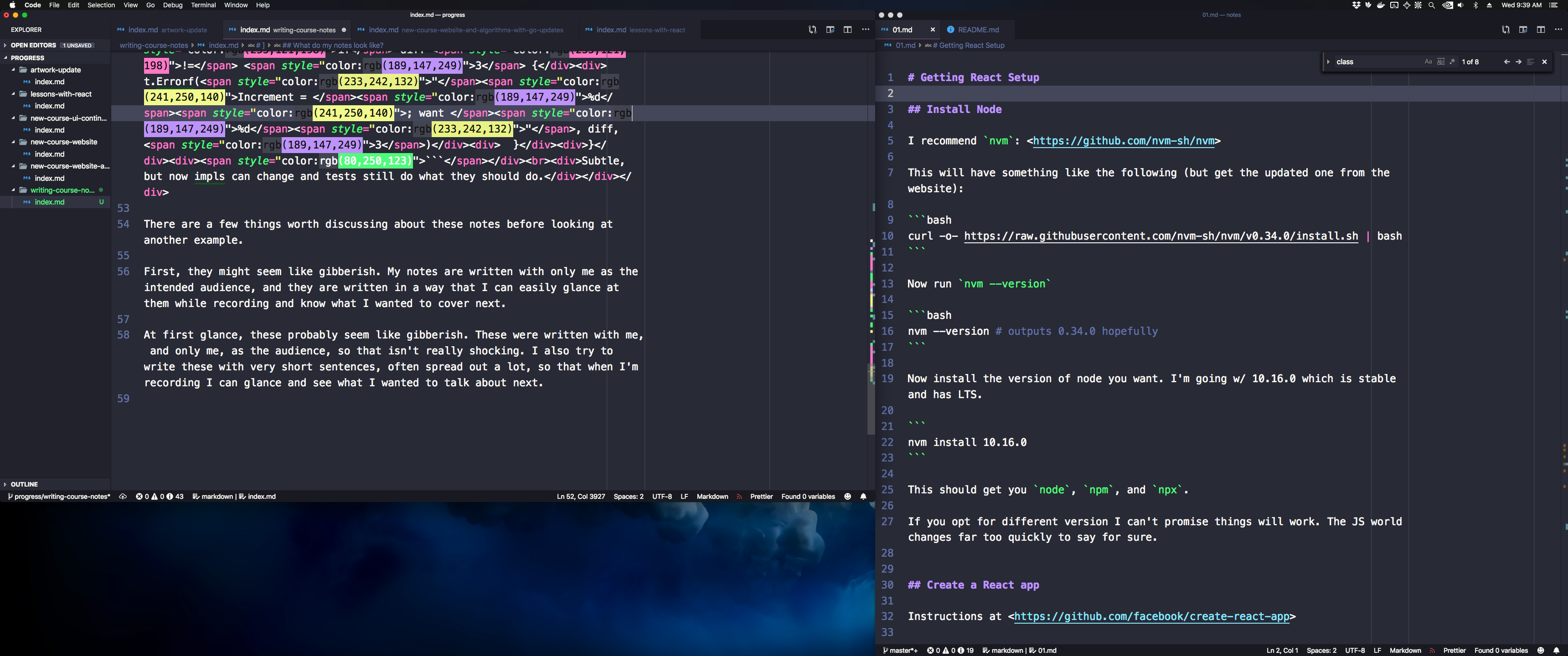Image resolution: width=1568 pixels, height=656 pixels.
Task: Open notifications bell in progress status bar
Action: pos(863,497)
